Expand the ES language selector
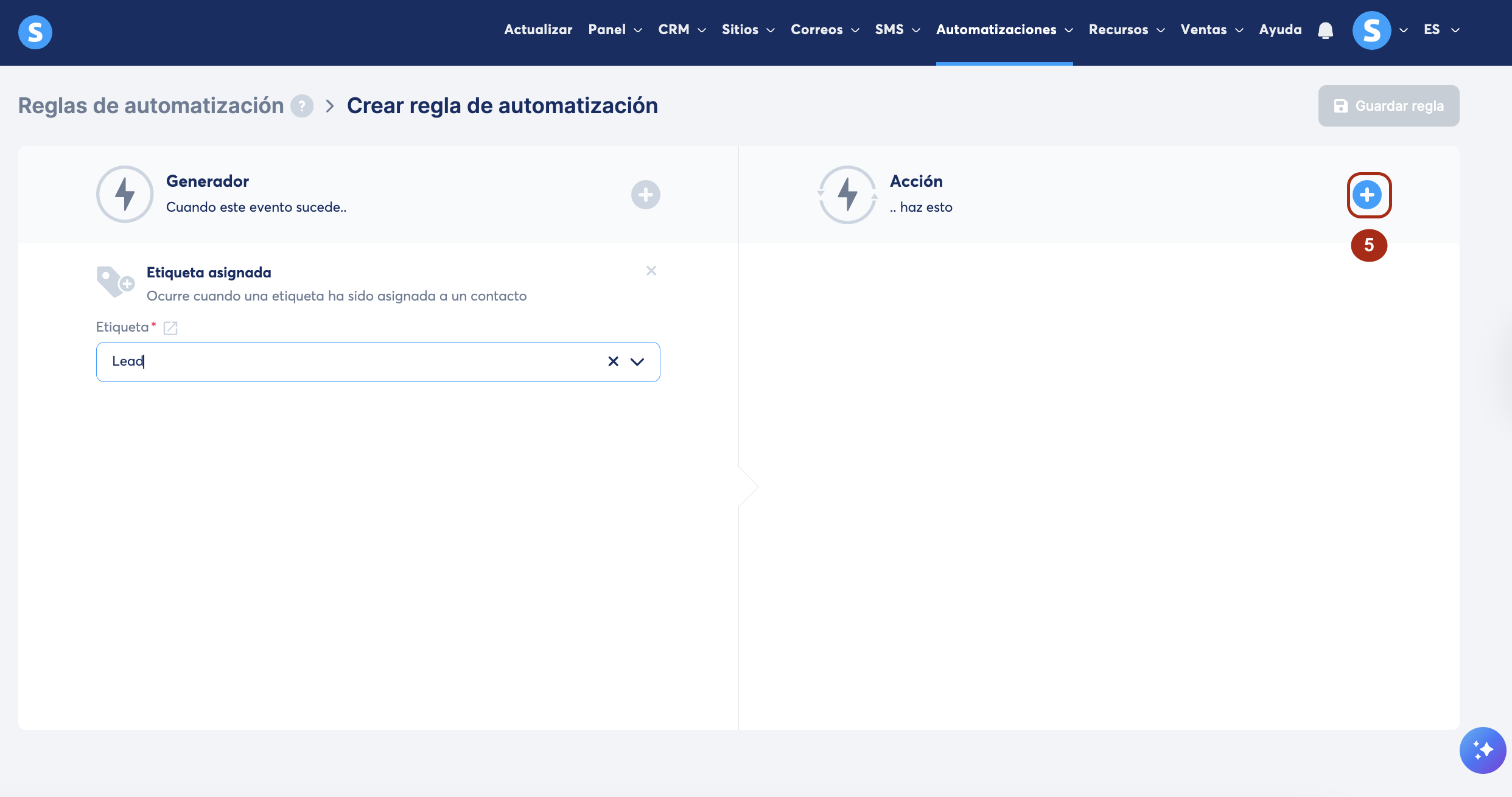The width and height of the screenshot is (1512, 797). pos(1441,30)
